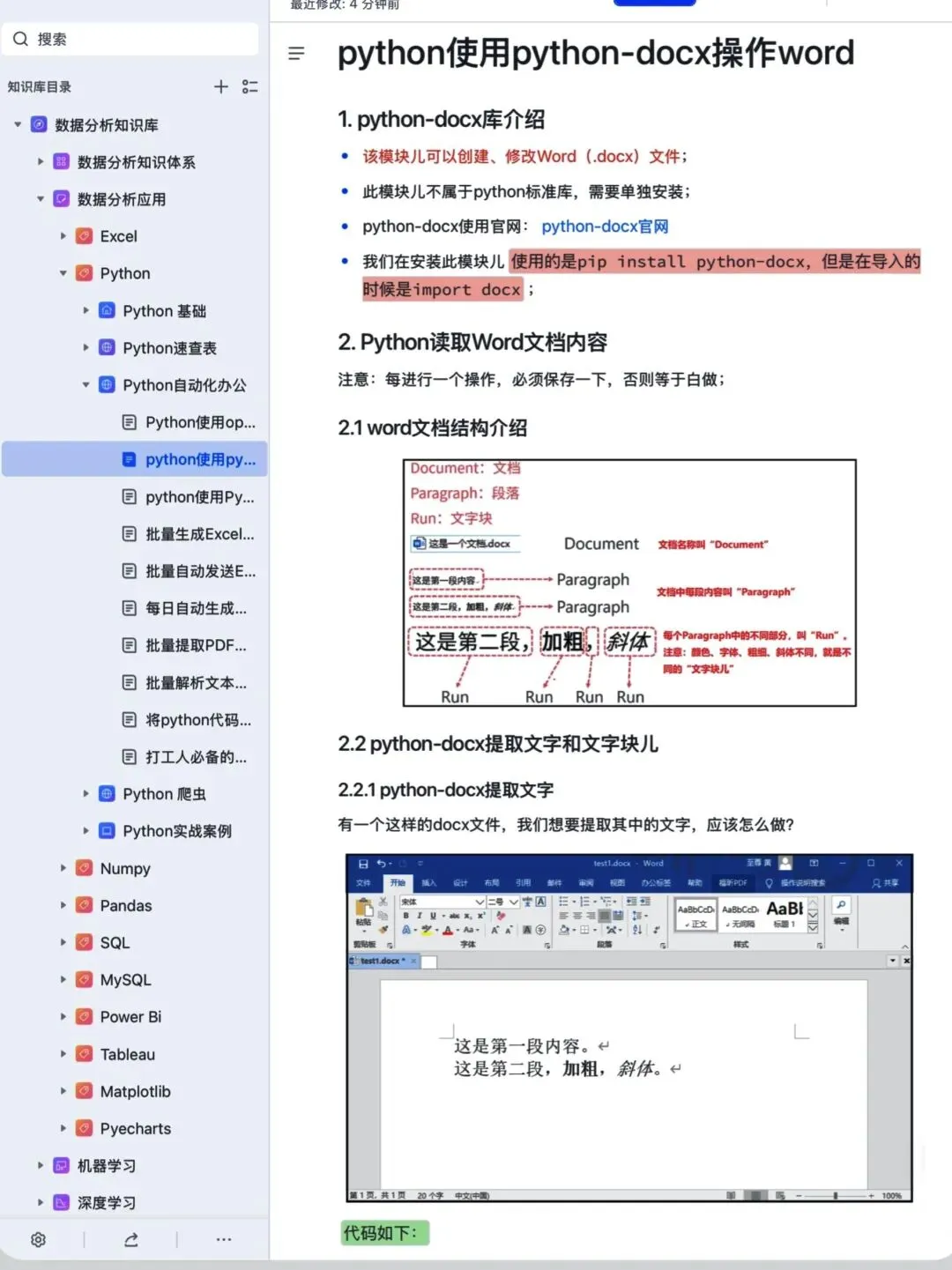This screenshot has width=952, height=1270.
Task: Click heading 2.1 word文档结构介绍
Action: coord(432,428)
